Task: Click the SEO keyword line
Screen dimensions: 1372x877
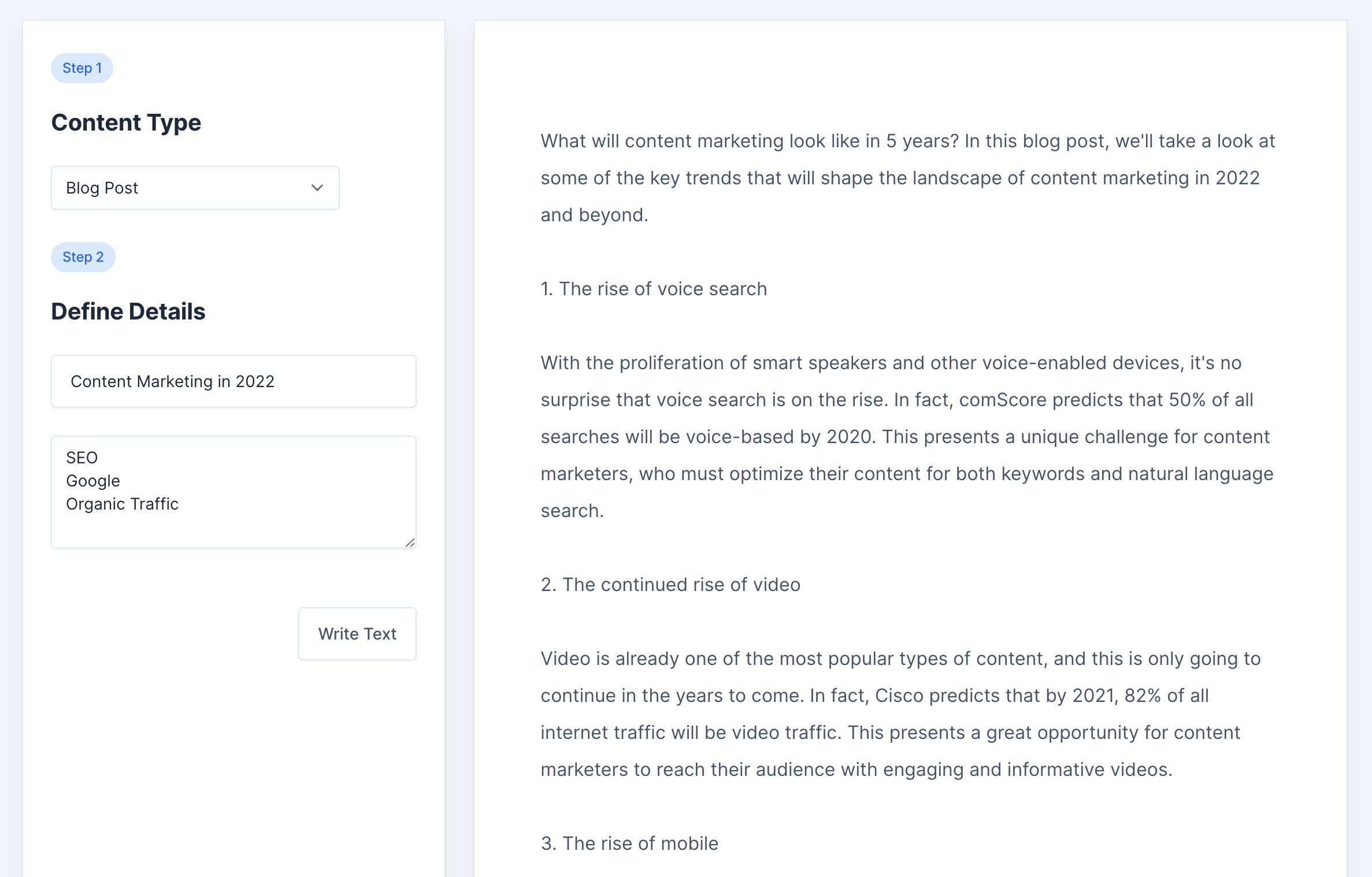Action: click(81, 458)
